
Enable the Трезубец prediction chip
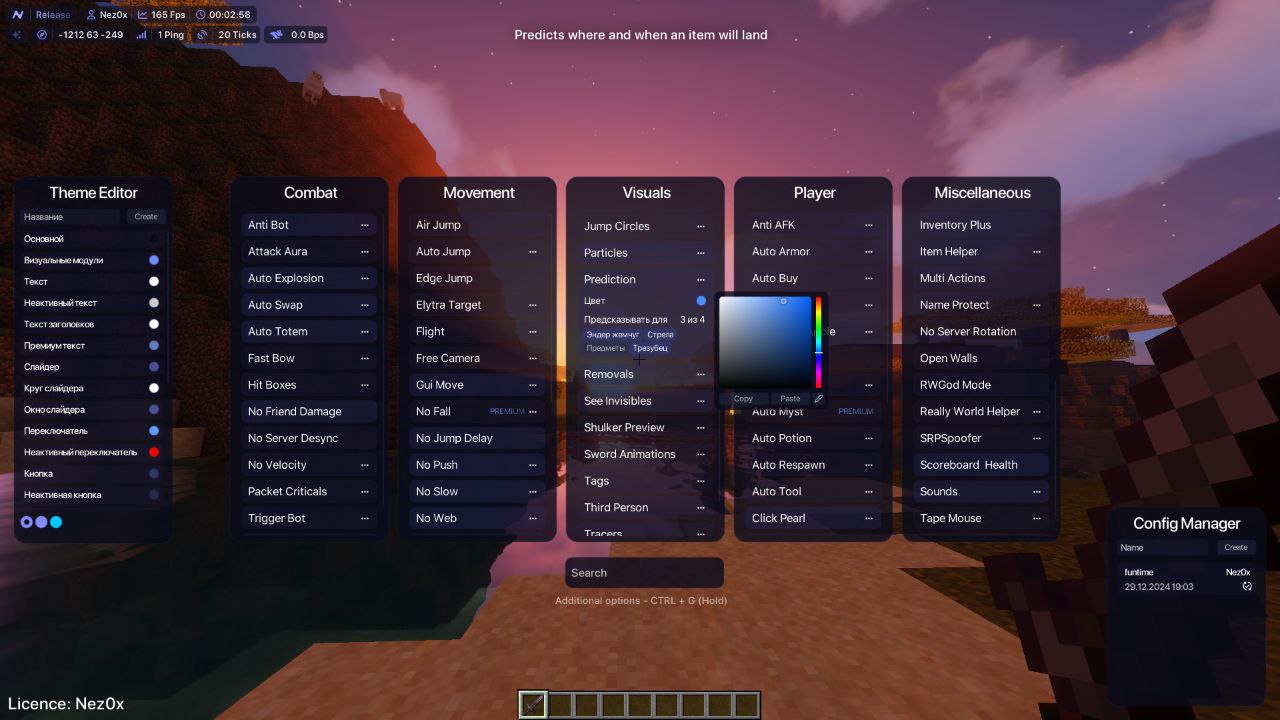[650, 348]
